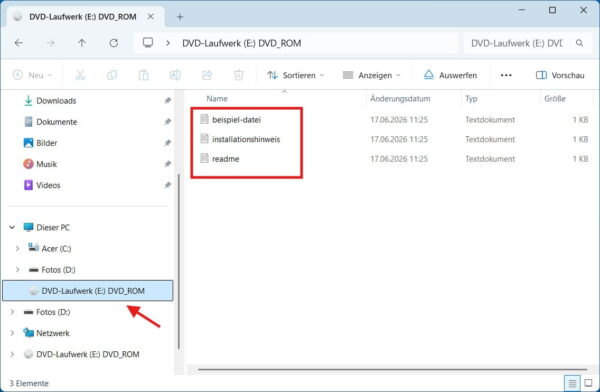Open Bilder in the sidebar

46,143
